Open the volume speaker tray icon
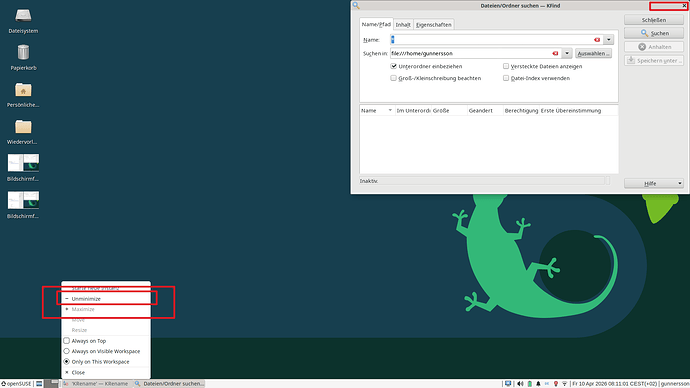The image size is (690, 388). coord(520,384)
